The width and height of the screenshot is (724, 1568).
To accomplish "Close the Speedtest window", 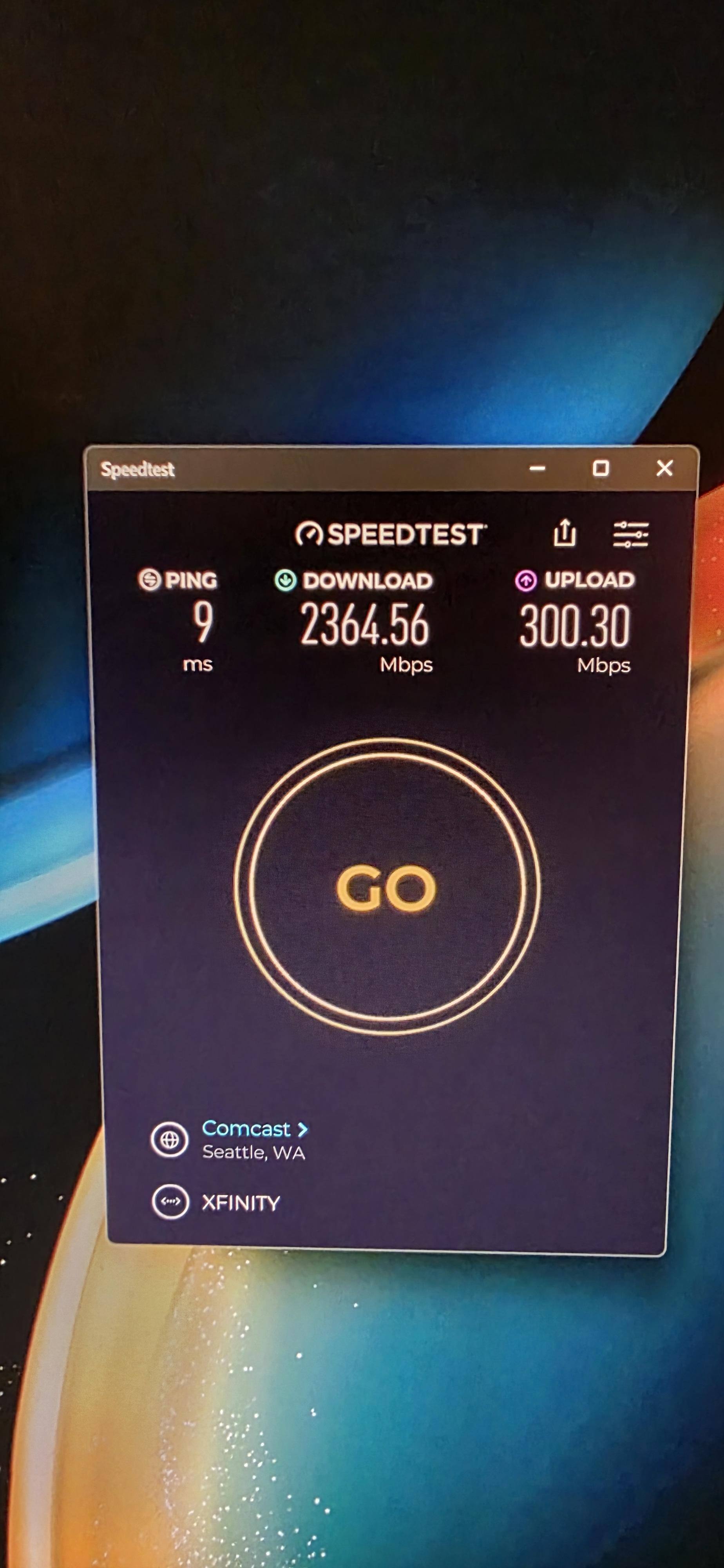I will pyautogui.click(x=664, y=468).
